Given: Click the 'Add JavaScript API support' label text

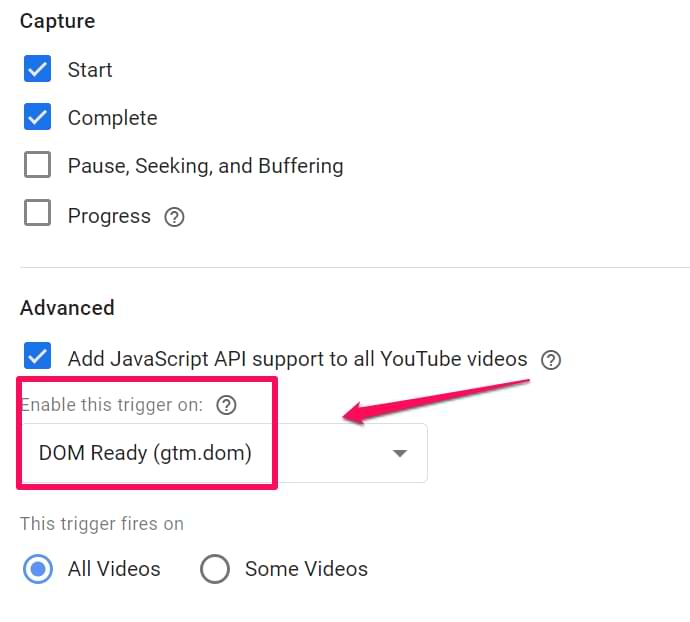Looking at the screenshot, I should pyautogui.click(x=297, y=359).
